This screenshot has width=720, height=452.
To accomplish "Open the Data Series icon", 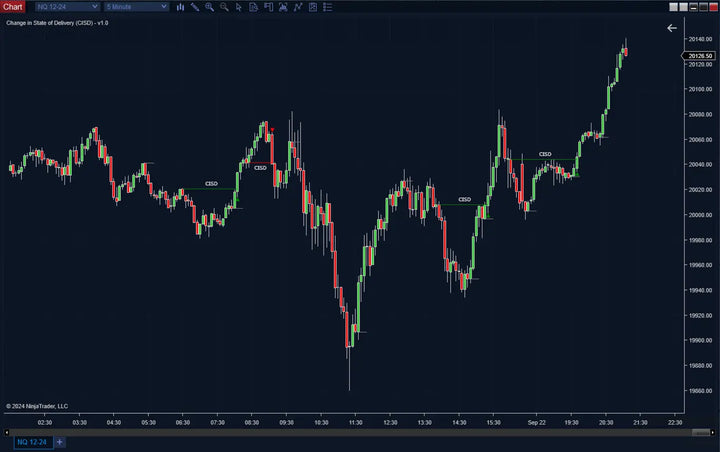I will pyautogui.click(x=255, y=6).
